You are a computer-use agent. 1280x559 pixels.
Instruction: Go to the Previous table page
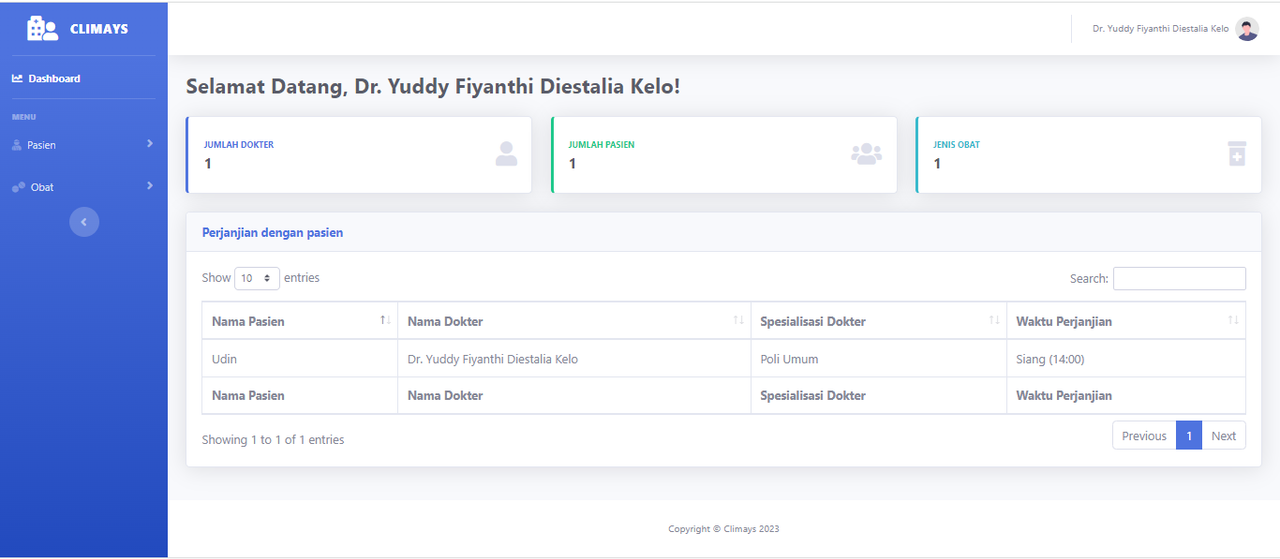click(1144, 436)
